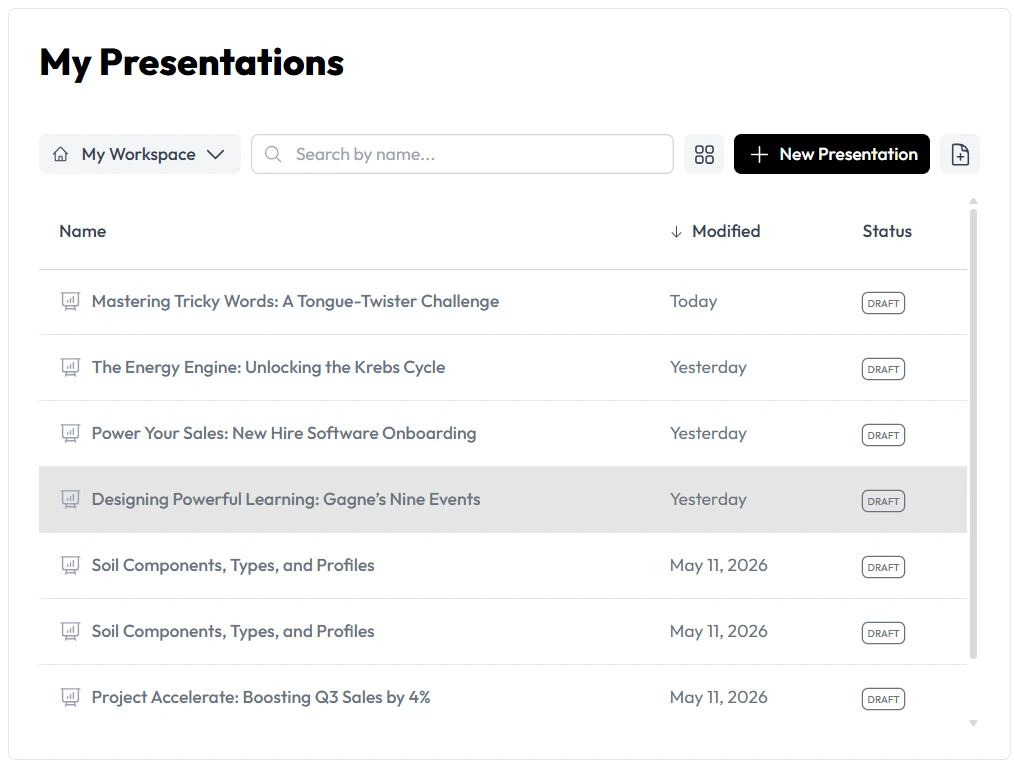
Task: Click the Name column header
Action: click(83, 231)
